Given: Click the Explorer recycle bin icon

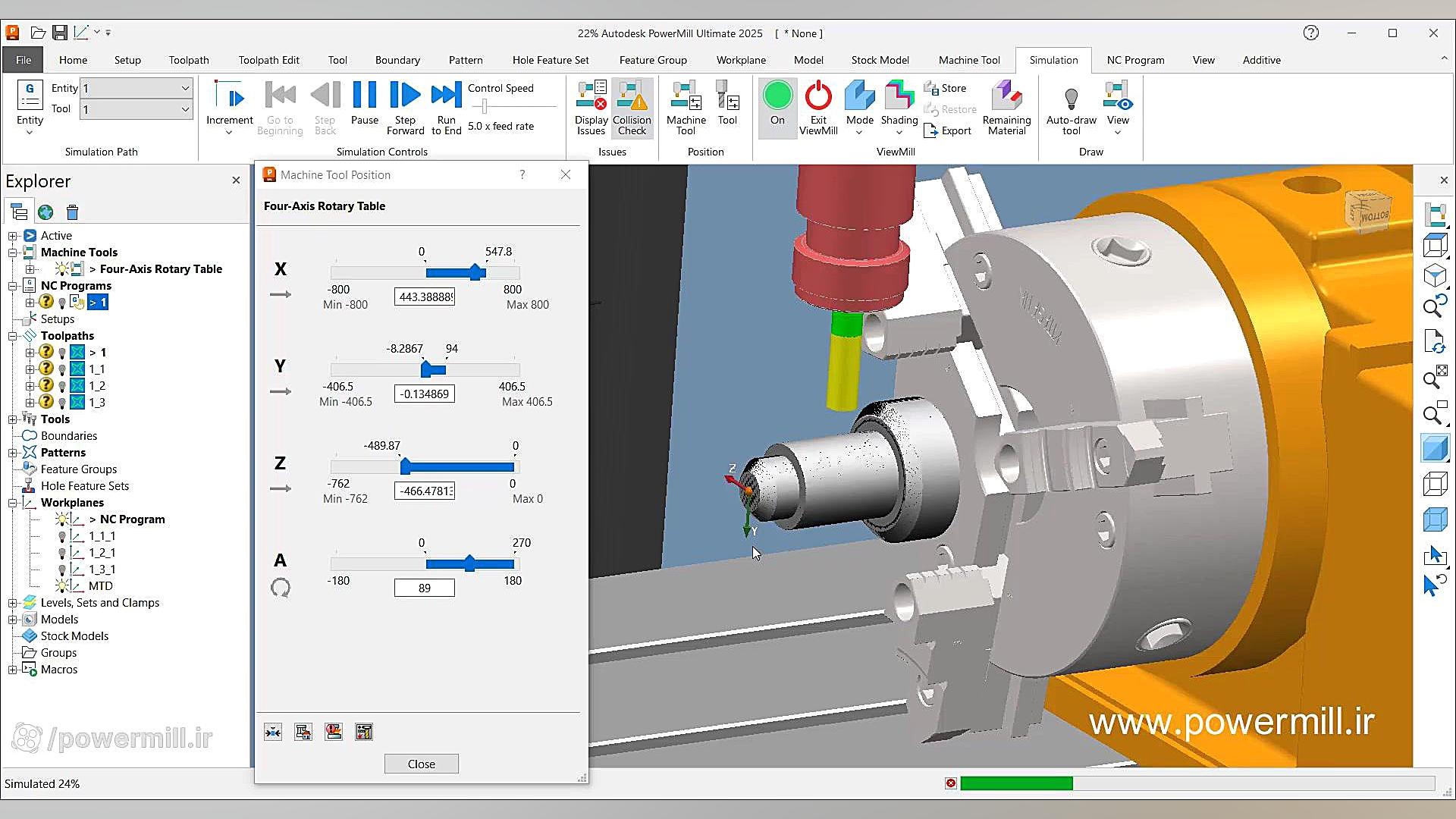Looking at the screenshot, I should point(72,212).
